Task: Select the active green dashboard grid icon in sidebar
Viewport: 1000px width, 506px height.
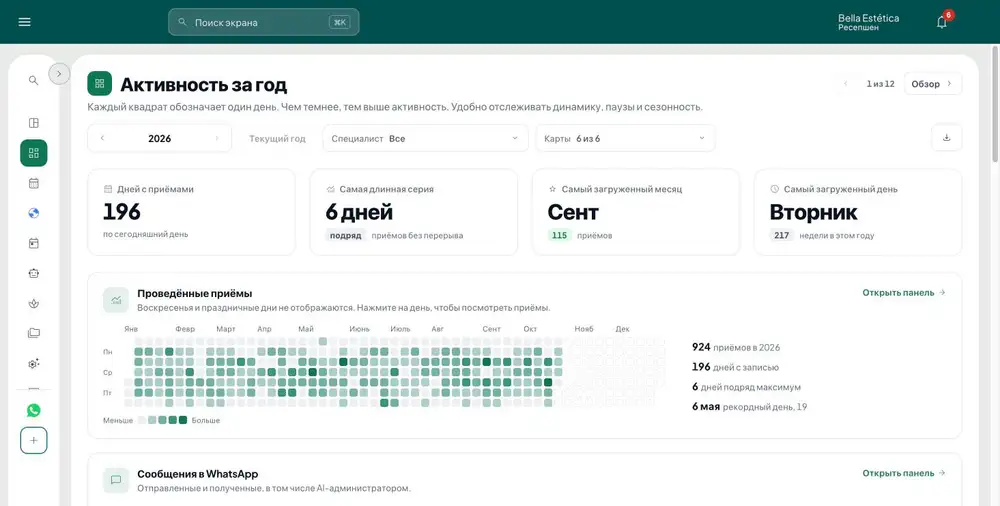Action: pos(34,153)
